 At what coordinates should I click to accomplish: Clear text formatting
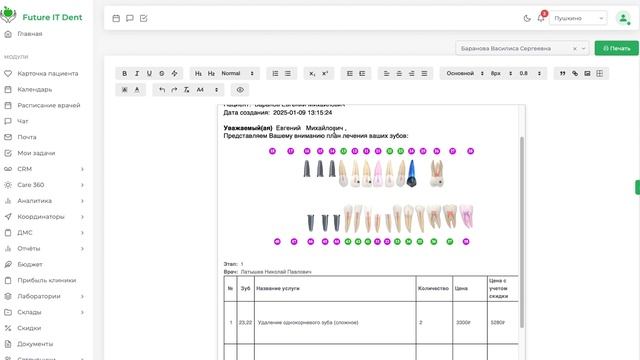187,90
